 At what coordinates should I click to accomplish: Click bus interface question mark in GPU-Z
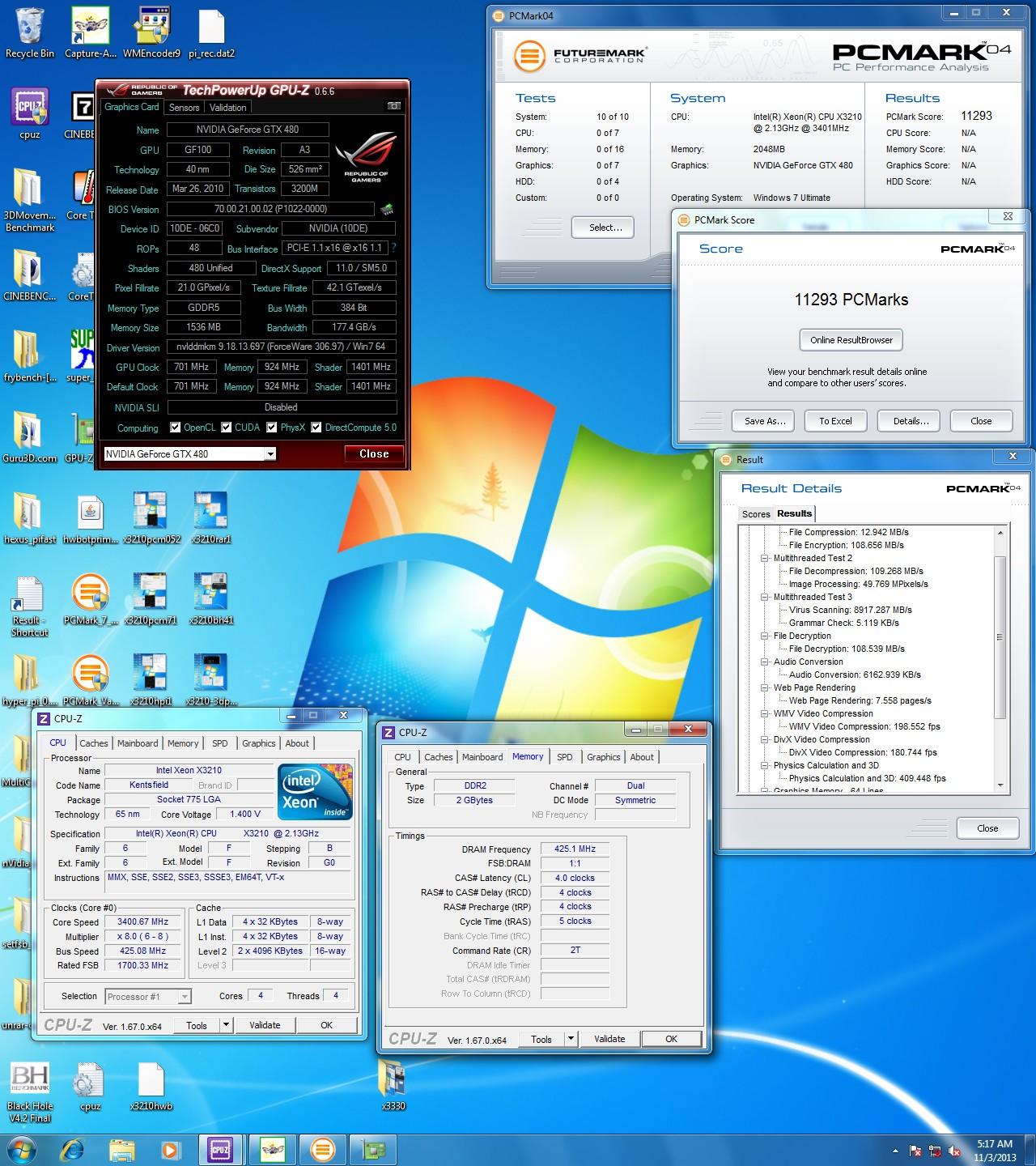[x=394, y=249]
